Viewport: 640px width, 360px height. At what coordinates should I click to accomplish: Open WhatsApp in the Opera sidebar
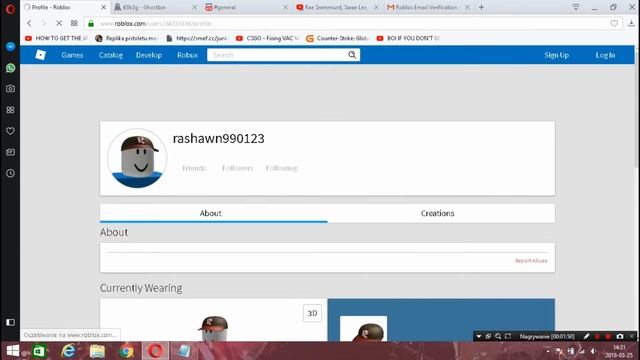pyautogui.click(x=10, y=68)
